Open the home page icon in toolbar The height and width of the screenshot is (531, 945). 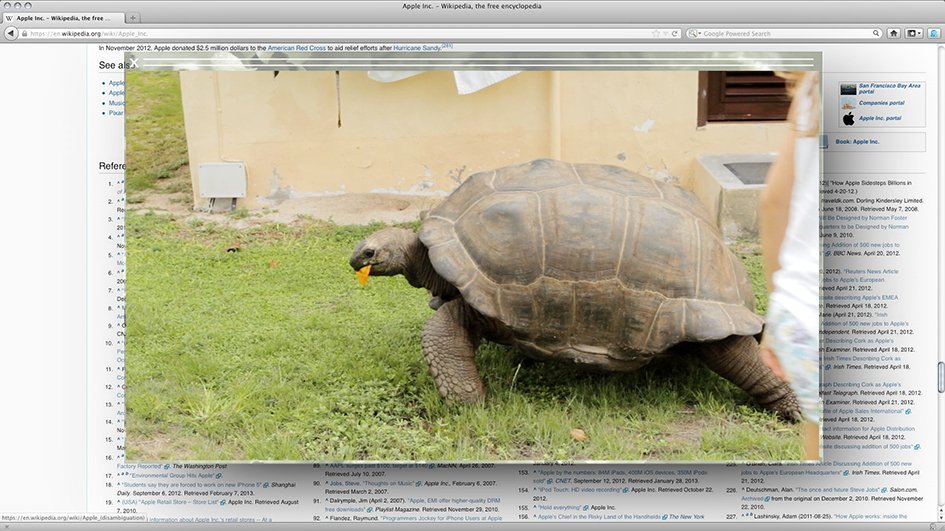[894, 33]
